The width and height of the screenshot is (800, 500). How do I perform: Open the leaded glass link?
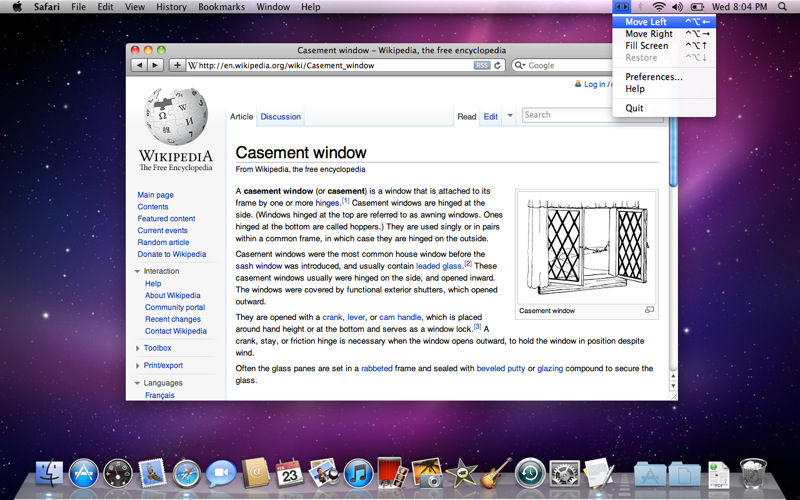pyautogui.click(x=439, y=266)
